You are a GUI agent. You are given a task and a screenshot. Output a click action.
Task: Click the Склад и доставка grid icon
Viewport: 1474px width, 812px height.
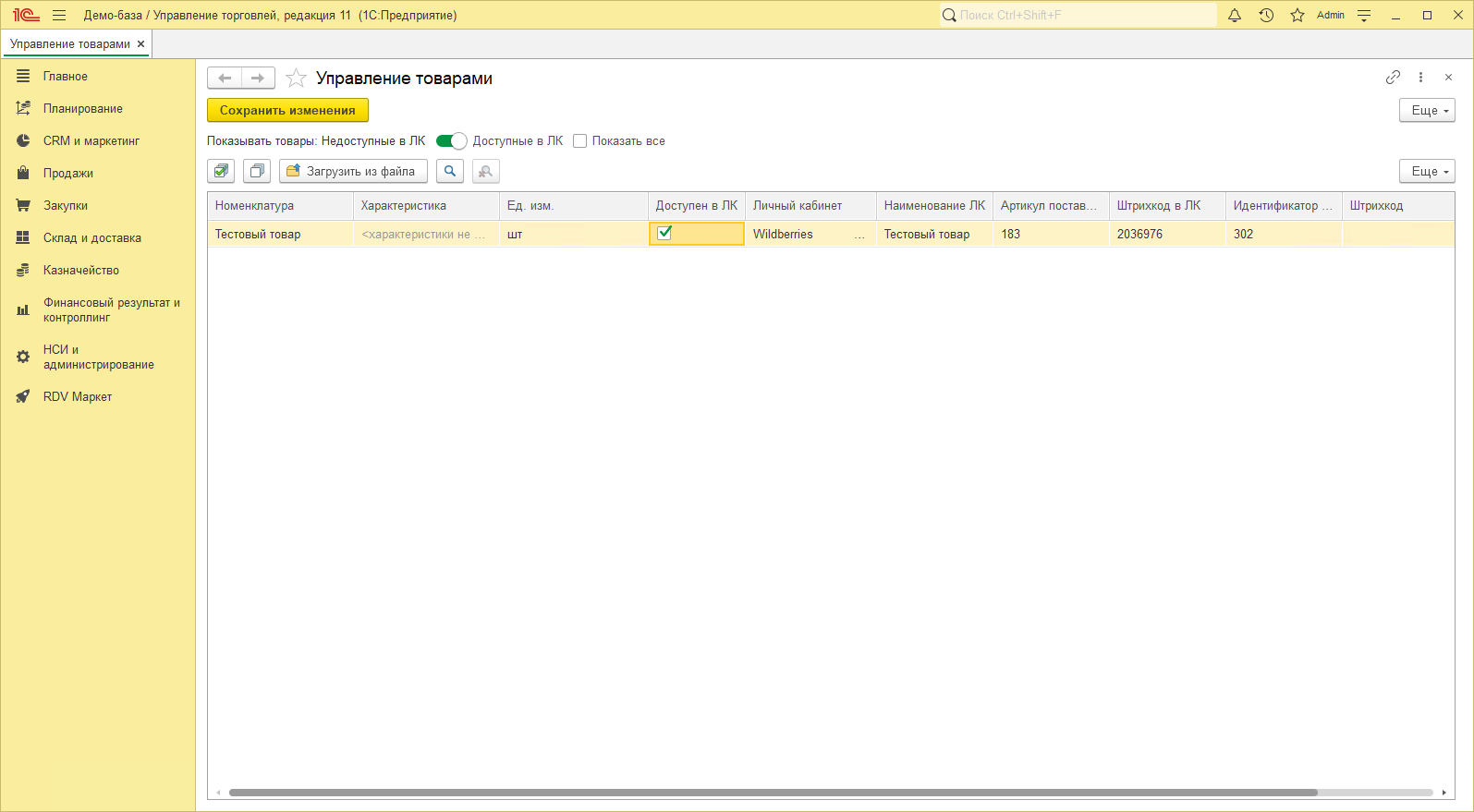[x=23, y=238]
